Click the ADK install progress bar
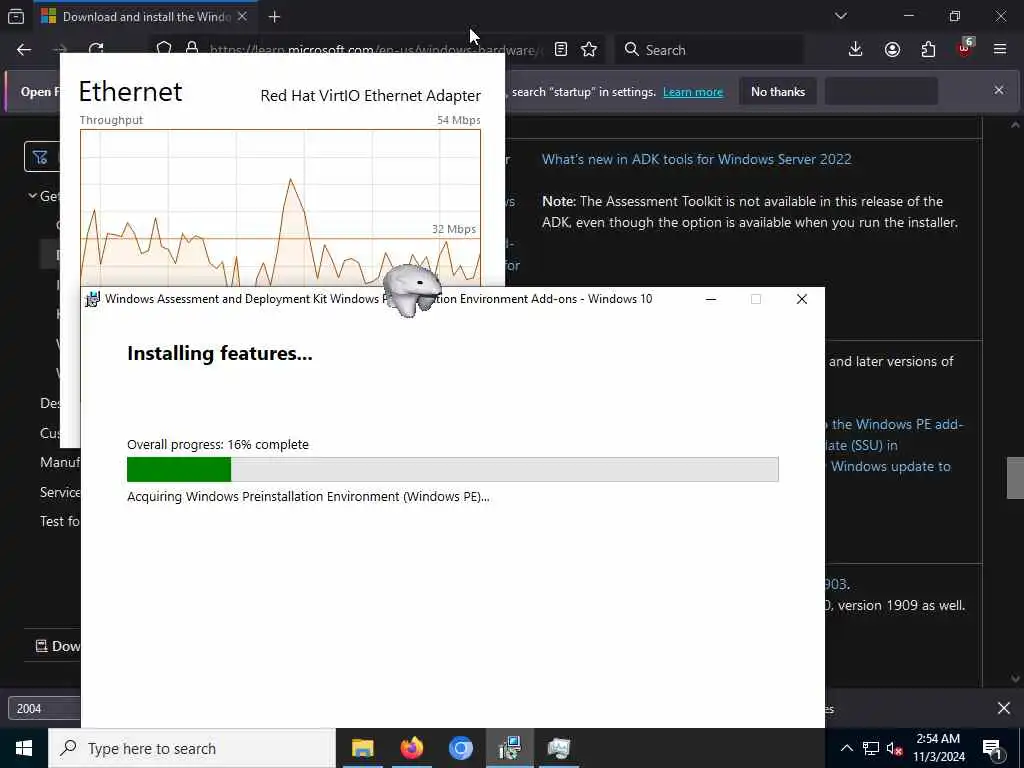The height and width of the screenshot is (768, 1024). point(453,470)
